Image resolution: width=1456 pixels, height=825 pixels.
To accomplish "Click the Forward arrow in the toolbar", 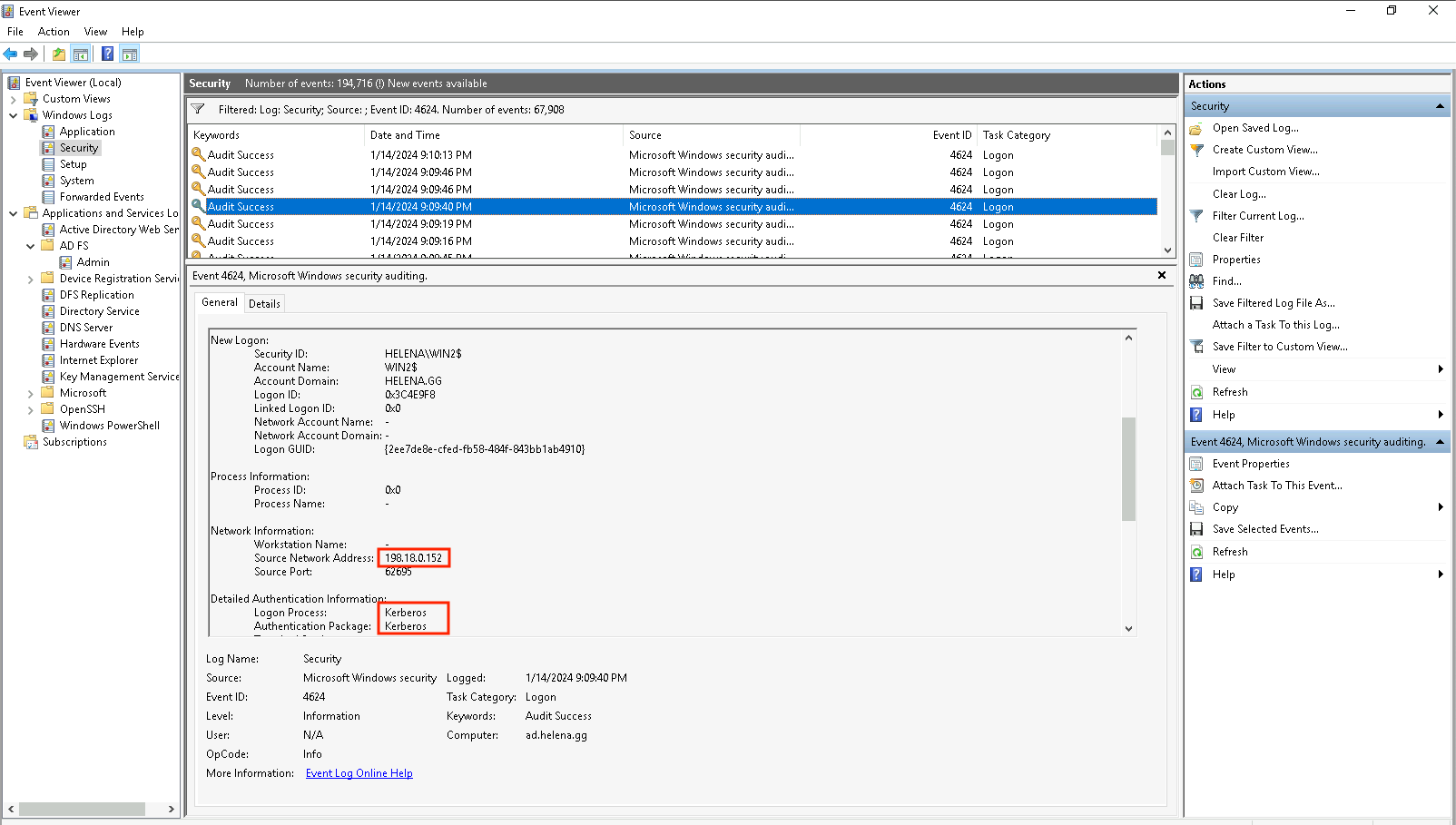I will coord(31,54).
